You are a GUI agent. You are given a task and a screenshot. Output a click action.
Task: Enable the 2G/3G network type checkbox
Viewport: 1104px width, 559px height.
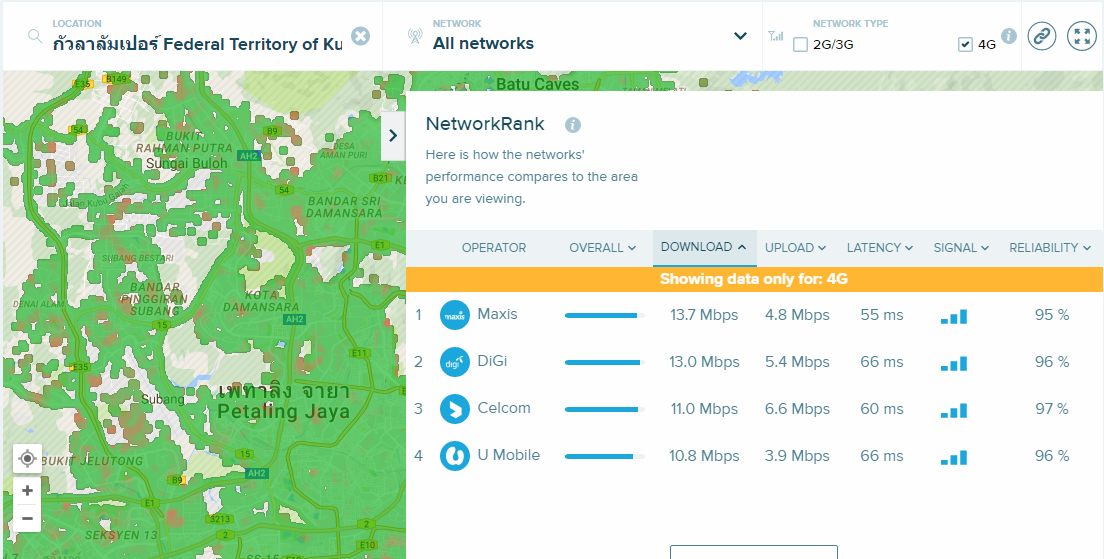click(x=800, y=44)
